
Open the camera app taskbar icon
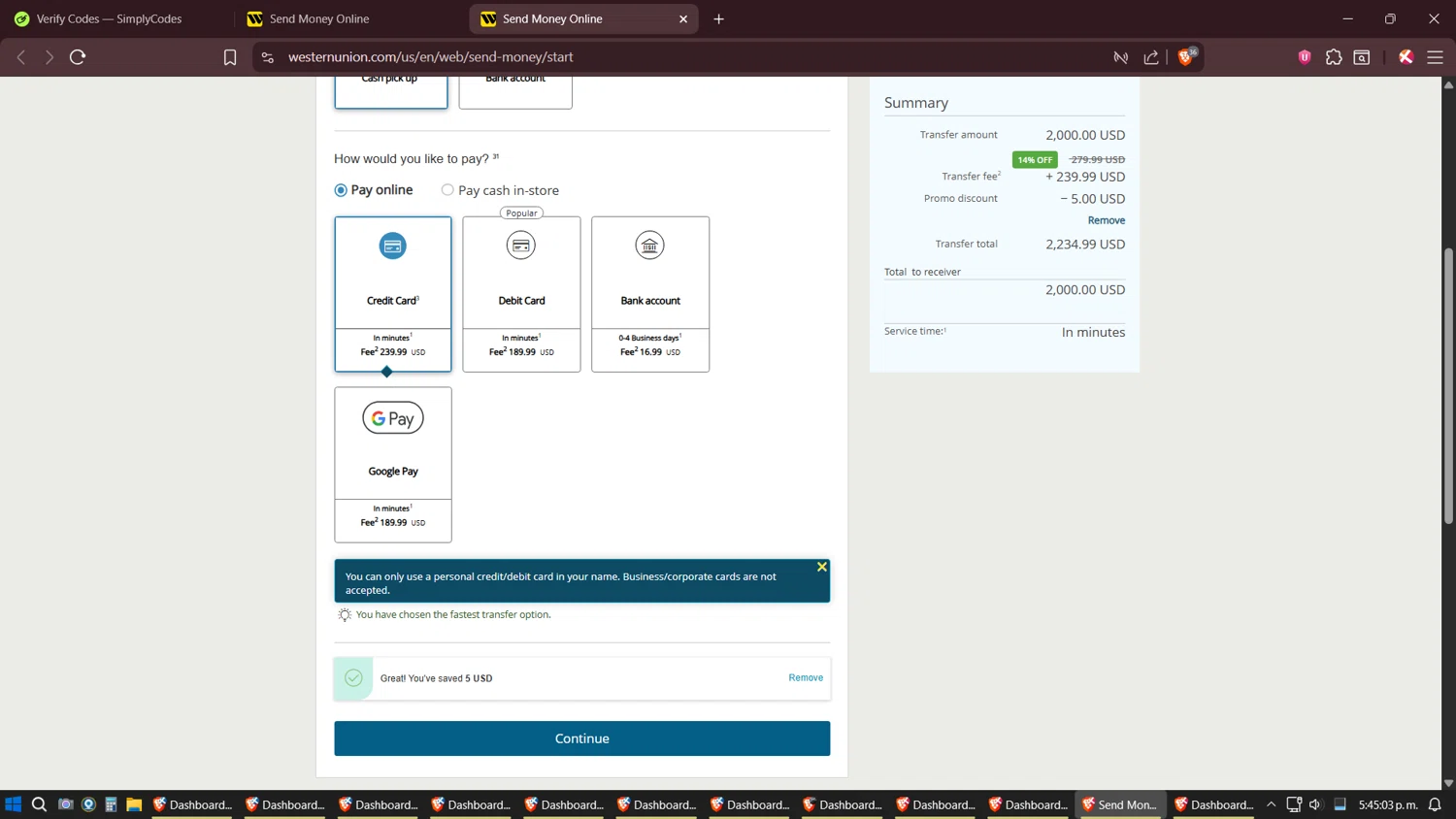[x=65, y=804]
